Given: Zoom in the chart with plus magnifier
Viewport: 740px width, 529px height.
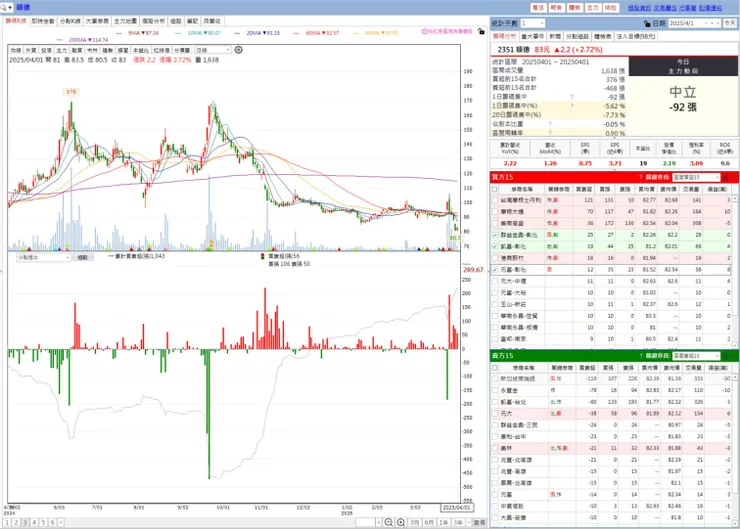Looking at the screenshot, I should tap(401, 522).
